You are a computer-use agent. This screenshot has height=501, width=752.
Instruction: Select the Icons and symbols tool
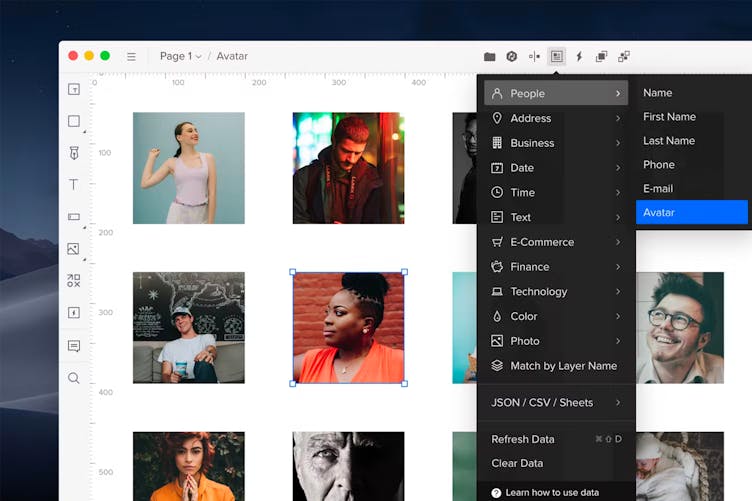(73, 280)
